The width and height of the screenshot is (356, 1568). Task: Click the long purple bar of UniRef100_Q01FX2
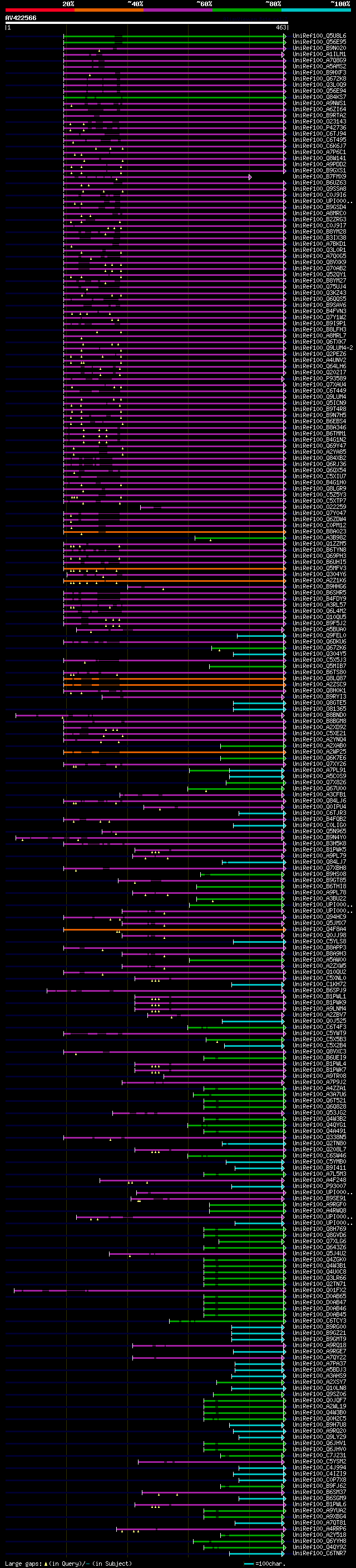150,1290
